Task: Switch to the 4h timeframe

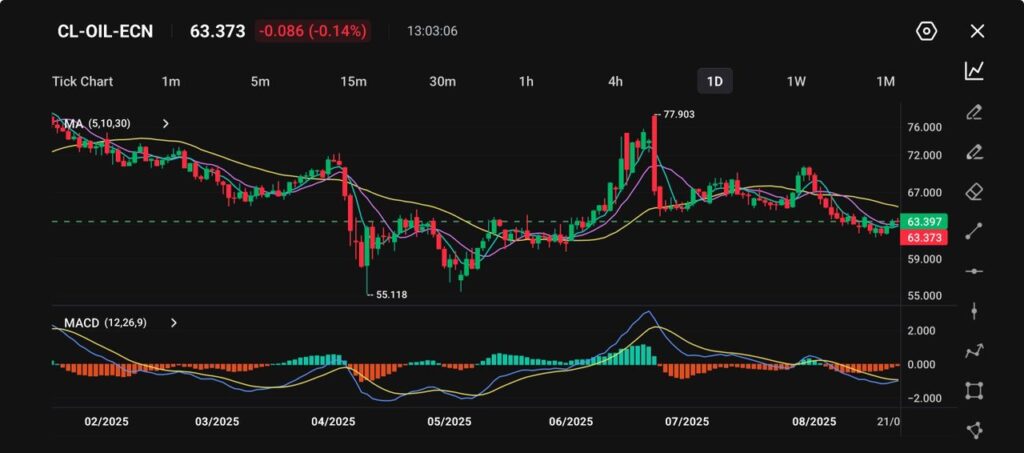Action: pyautogui.click(x=616, y=81)
